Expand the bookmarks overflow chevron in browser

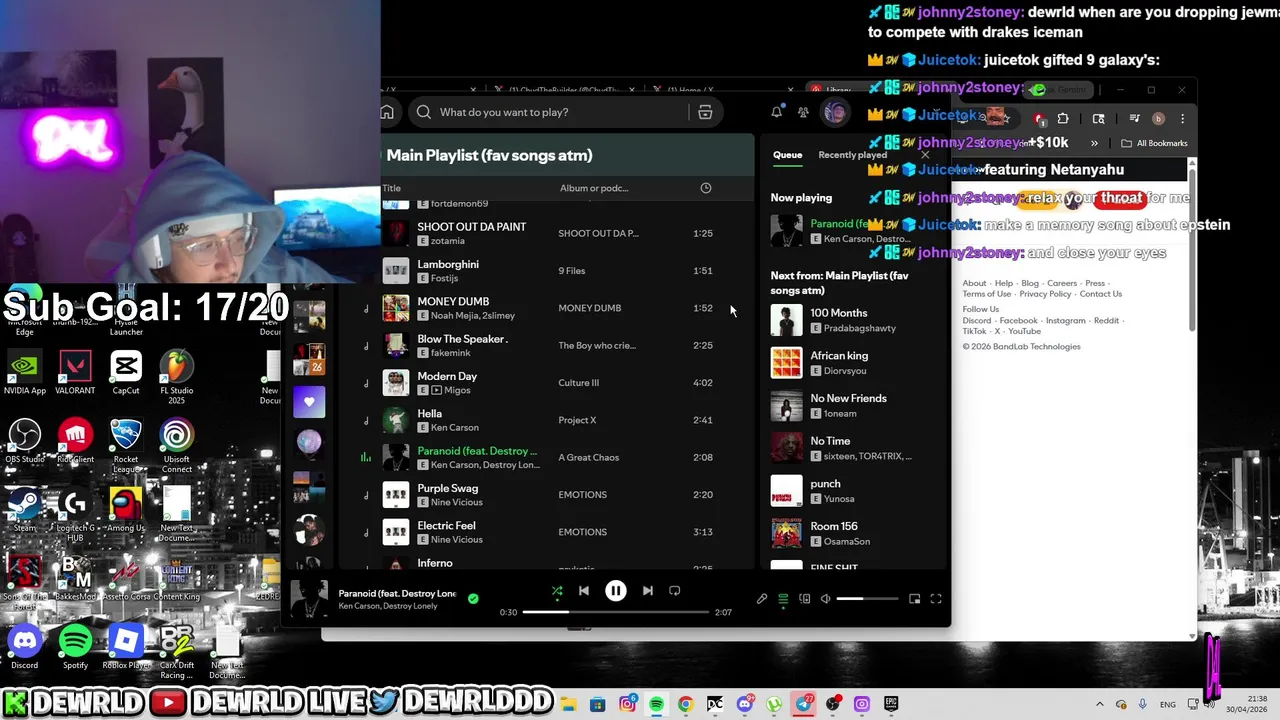pos(1094,143)
